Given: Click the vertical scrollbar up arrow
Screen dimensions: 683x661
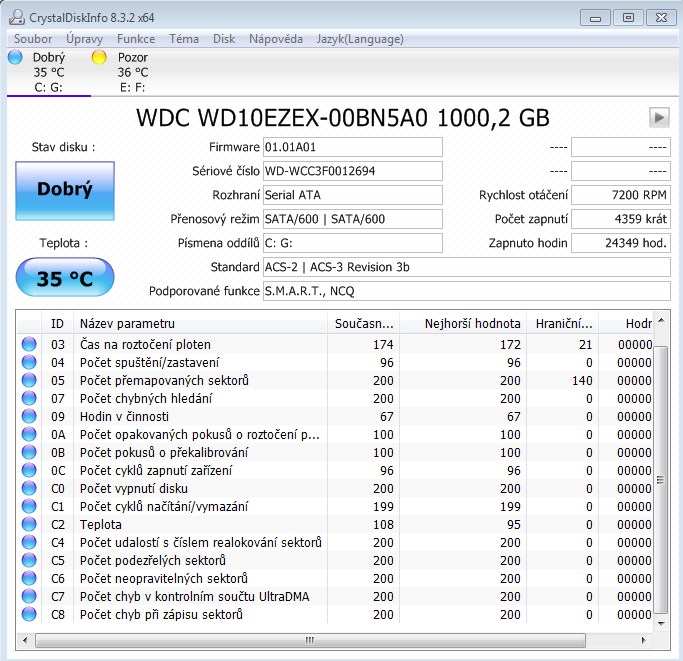Looking at the screenshot, I should [661, 321].
